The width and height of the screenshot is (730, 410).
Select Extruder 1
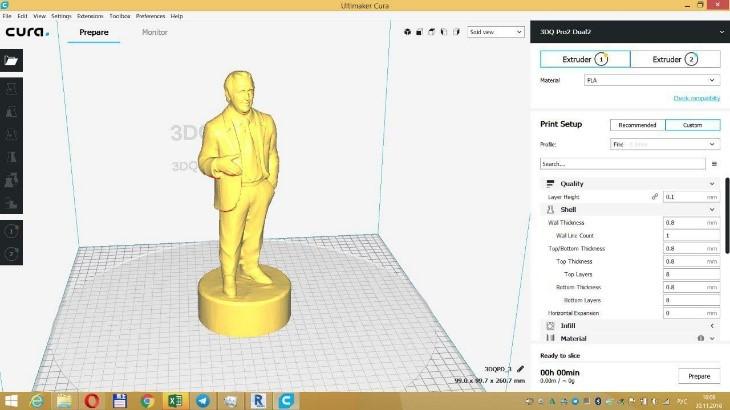tap(585, 59)
